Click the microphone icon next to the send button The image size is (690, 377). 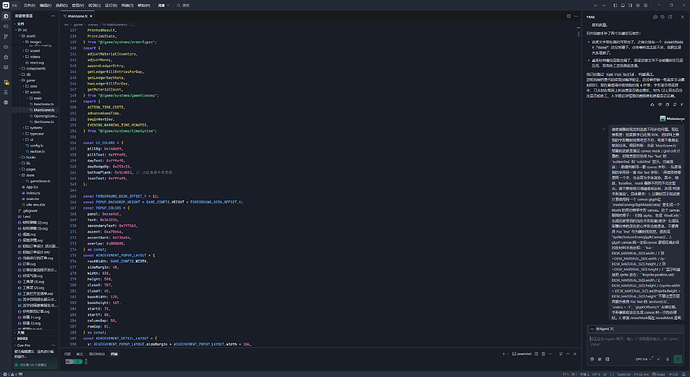(667, 359)
